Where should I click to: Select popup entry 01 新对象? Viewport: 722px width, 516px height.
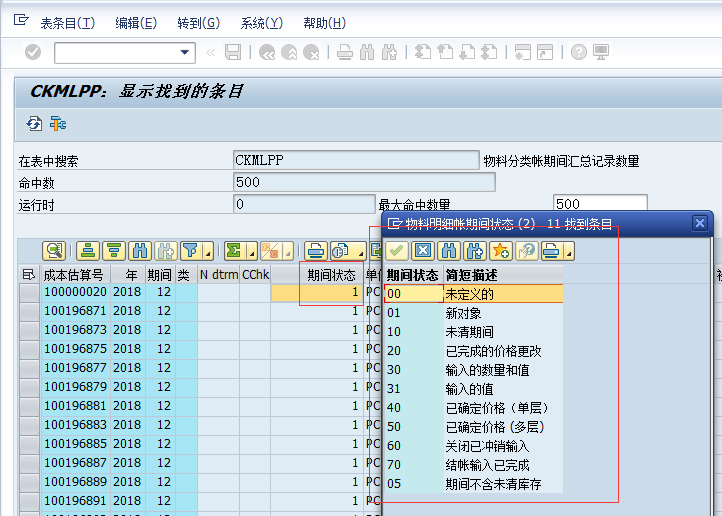[x=474, y=313]
